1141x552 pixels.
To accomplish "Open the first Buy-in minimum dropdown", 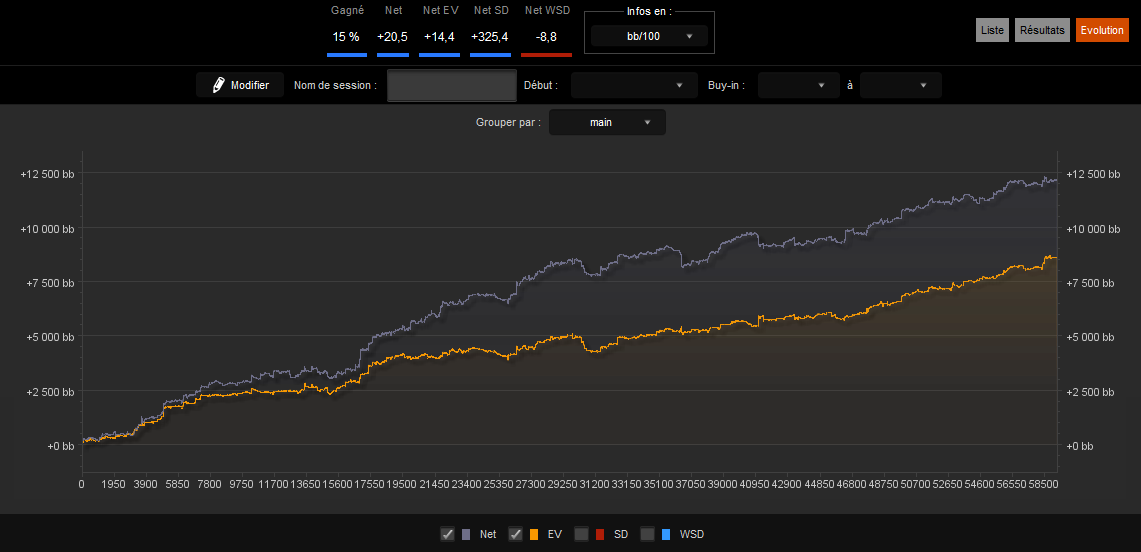I will (x=799, y=85).
